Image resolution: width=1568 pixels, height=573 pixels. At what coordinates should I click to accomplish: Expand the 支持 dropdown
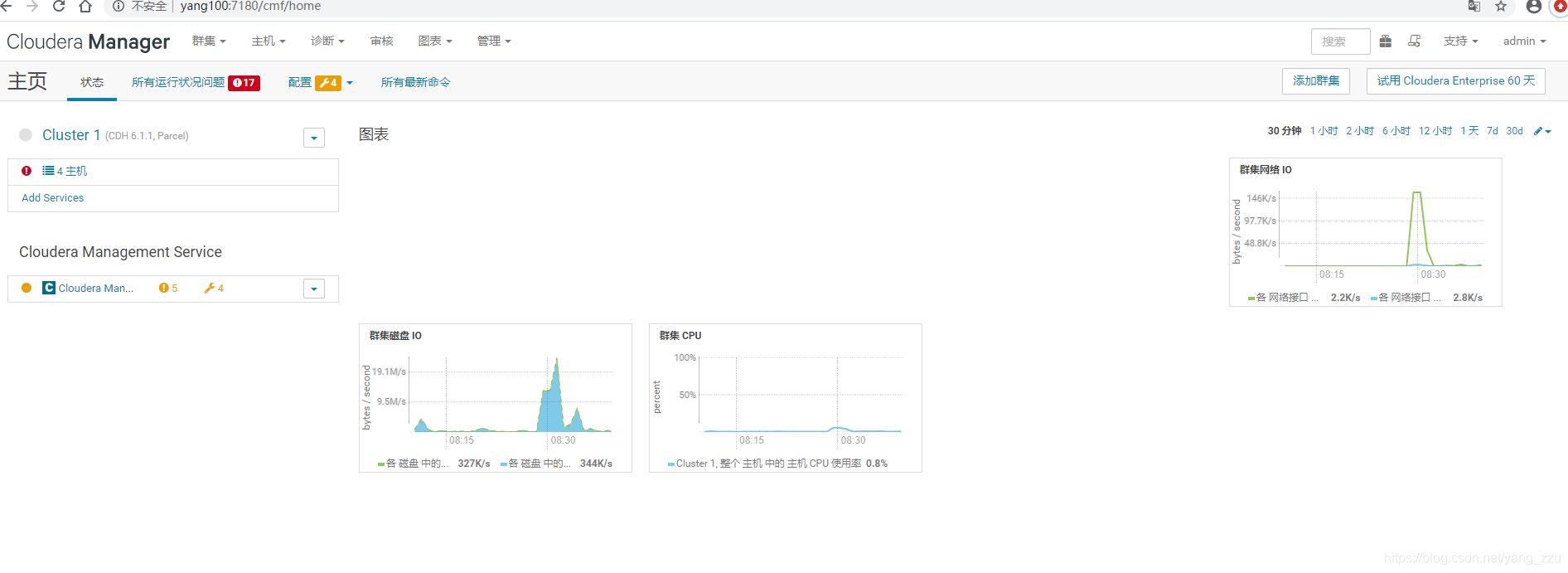1460,41
